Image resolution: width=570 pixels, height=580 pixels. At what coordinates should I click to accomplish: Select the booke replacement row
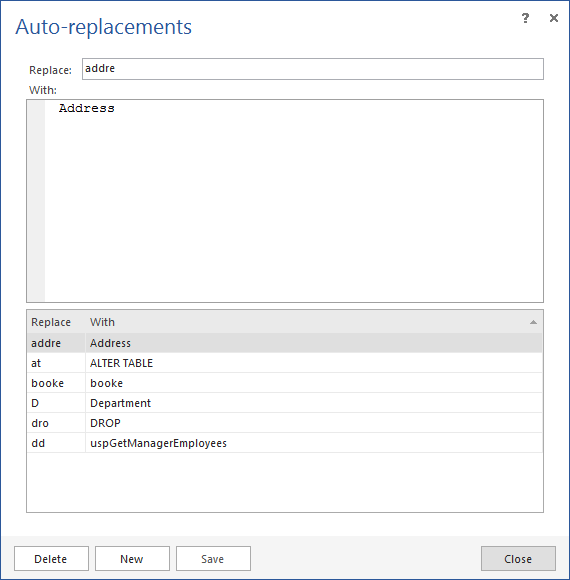point(284,383)
